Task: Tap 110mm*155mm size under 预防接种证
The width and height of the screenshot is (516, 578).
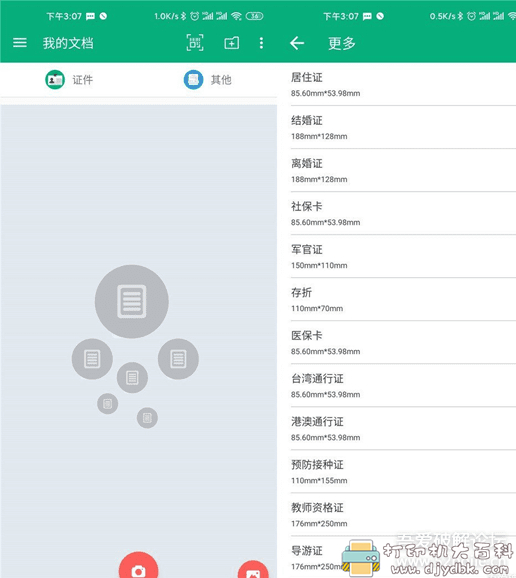Action: (319, 481)
